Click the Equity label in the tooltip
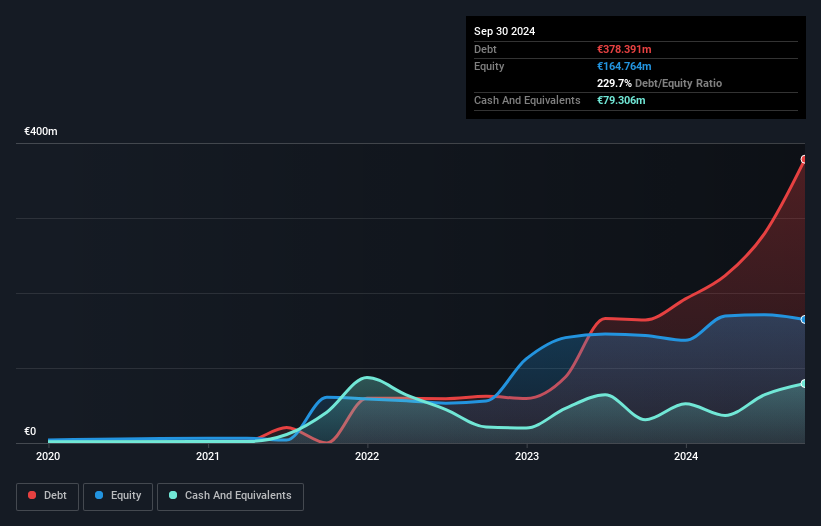This screenshot has height=526, width=821. (489, 66)
